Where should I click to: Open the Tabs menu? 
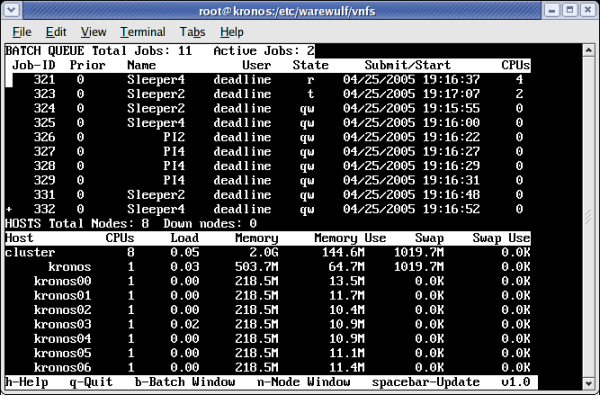pyautogui.click(x=192, y=32)
